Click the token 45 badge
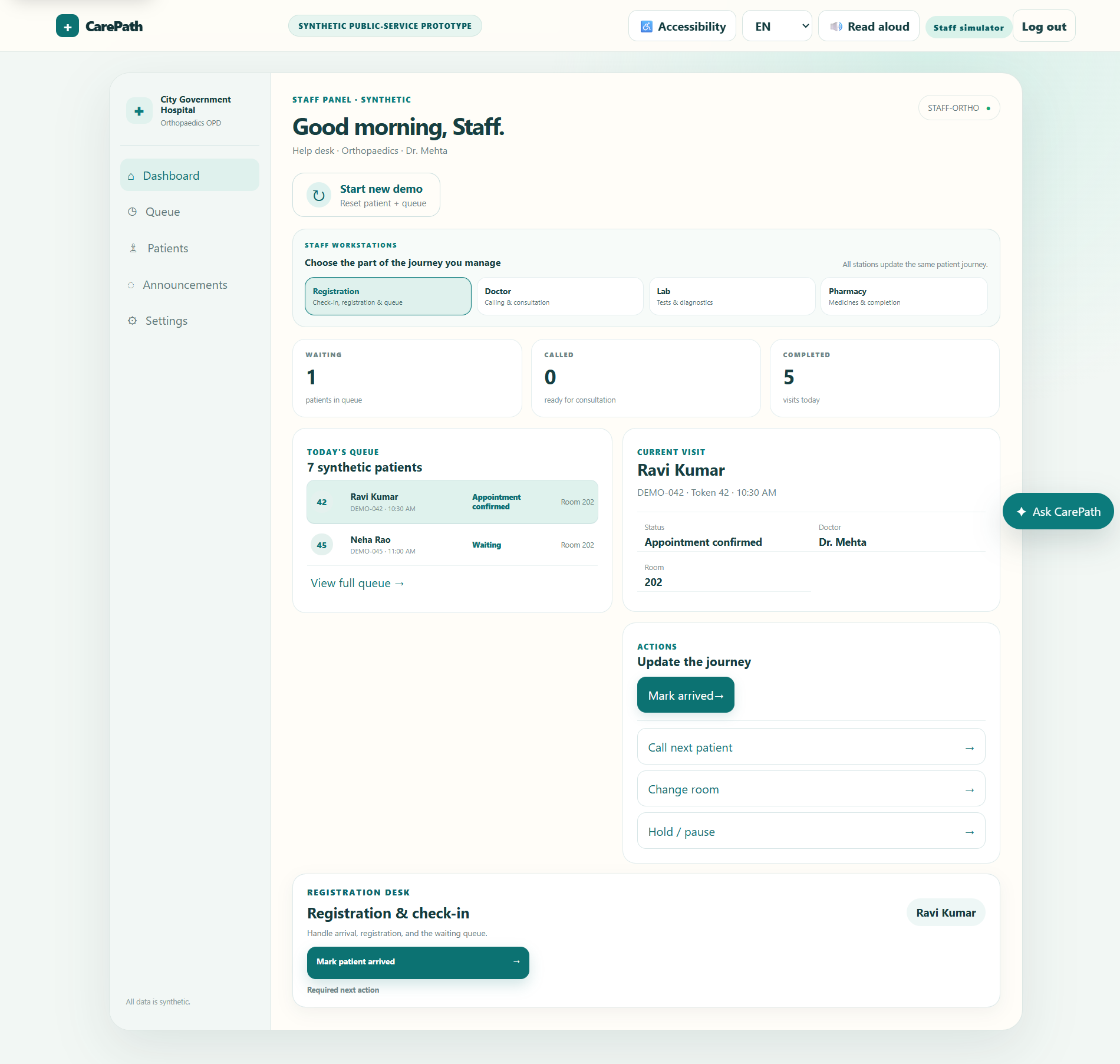 coord(322,545)
